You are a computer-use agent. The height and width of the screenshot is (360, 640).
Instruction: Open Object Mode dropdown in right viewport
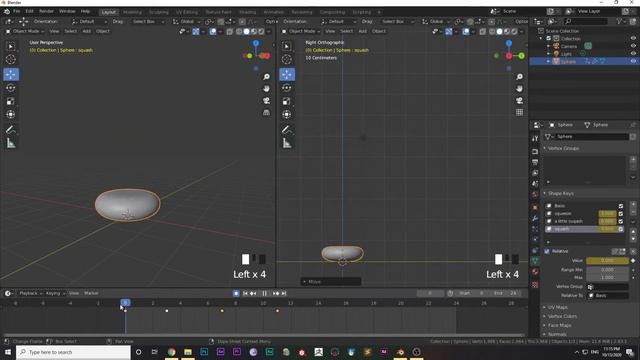point(301,31)
